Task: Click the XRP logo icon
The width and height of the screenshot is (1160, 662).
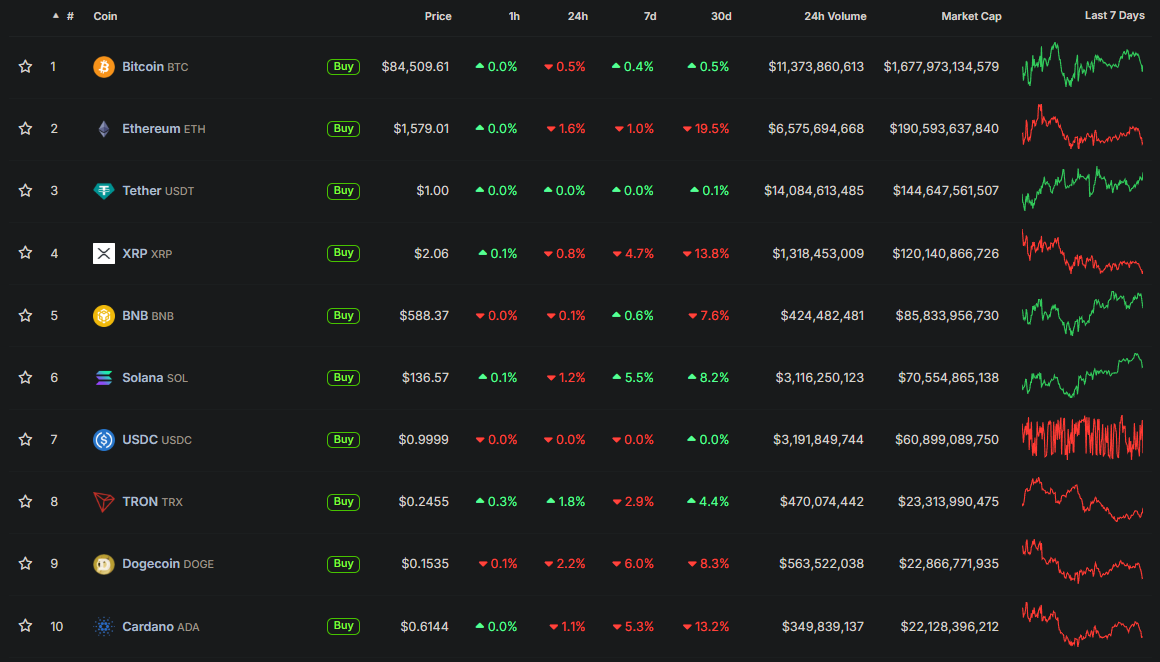Action: coord(104,254)
